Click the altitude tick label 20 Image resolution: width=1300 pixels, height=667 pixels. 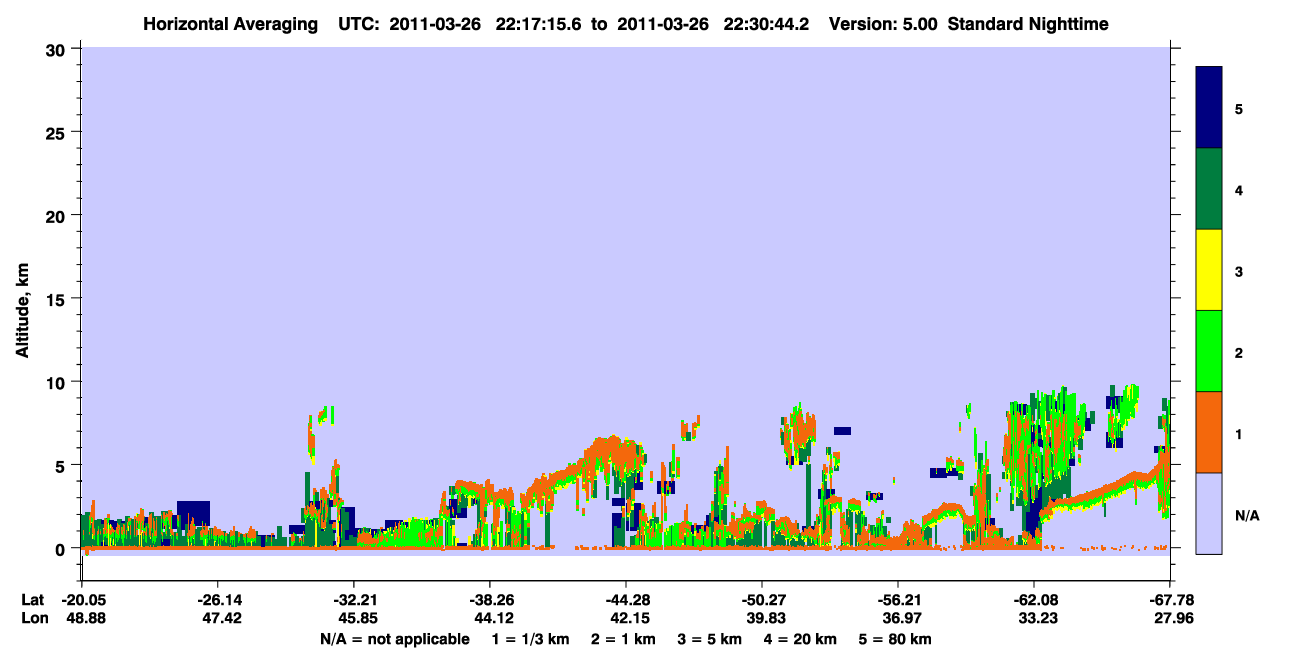(x=58, y=215)
